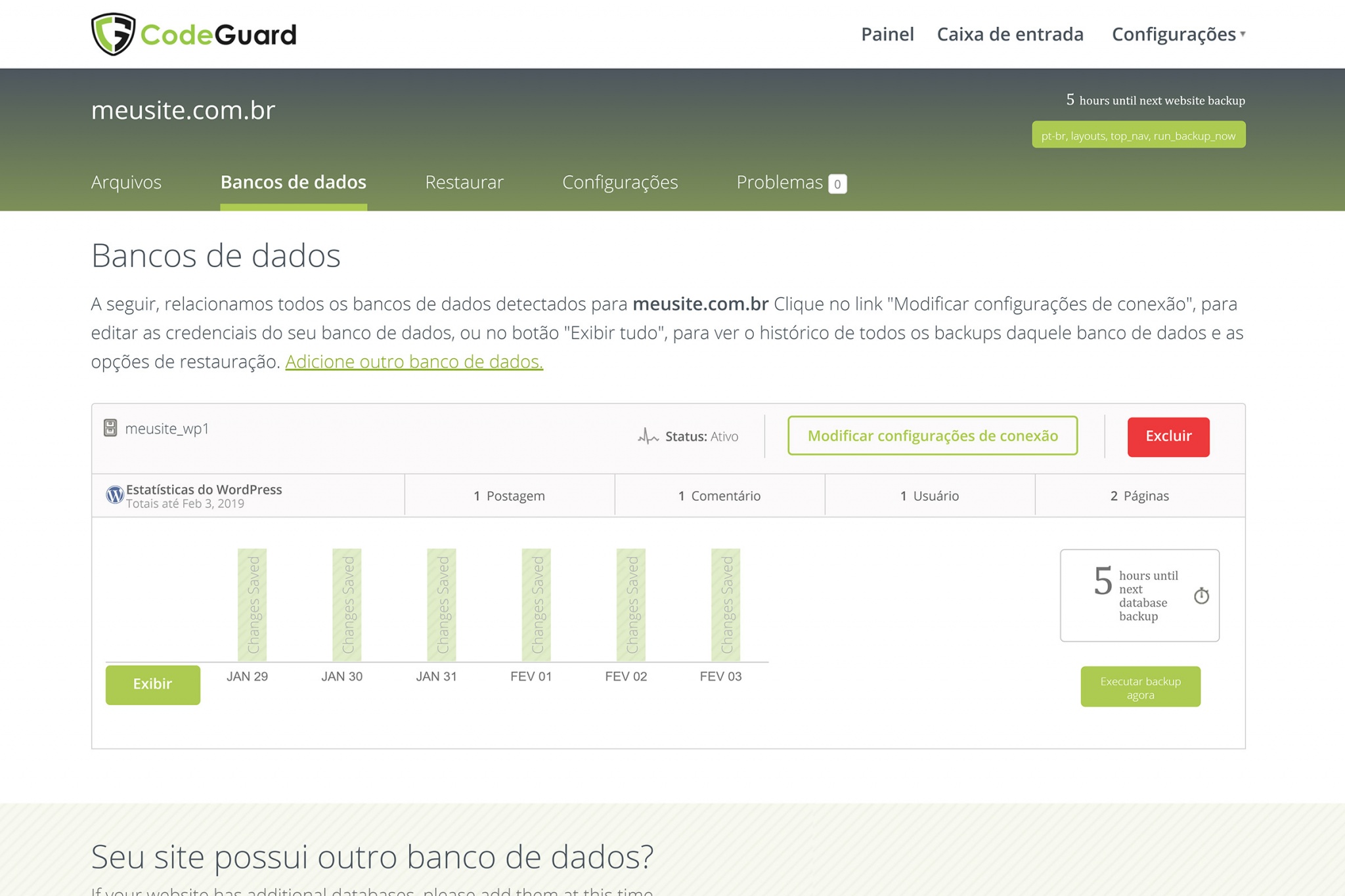Click Modificar configurações de conexão

pyautogui.click(x=933, y=435)
